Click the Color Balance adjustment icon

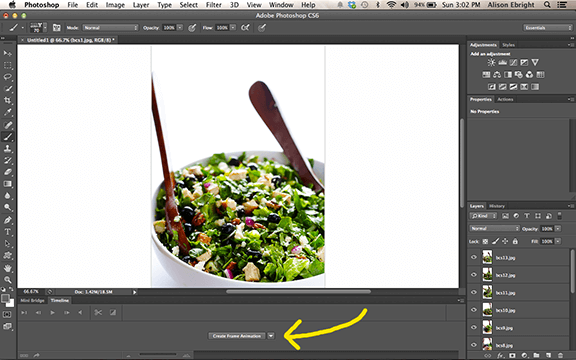pyautogui.click(x=497, y=75)
